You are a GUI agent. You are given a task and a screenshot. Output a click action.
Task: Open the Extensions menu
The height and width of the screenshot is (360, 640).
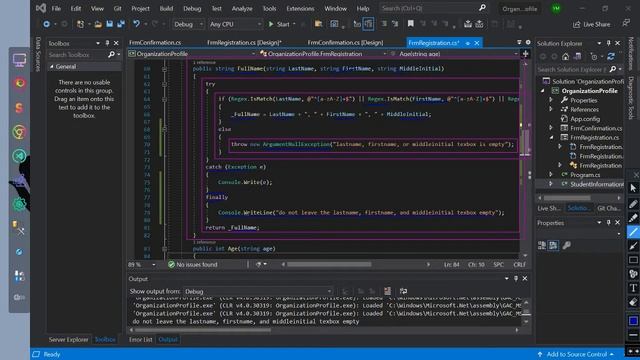point(300,8)
